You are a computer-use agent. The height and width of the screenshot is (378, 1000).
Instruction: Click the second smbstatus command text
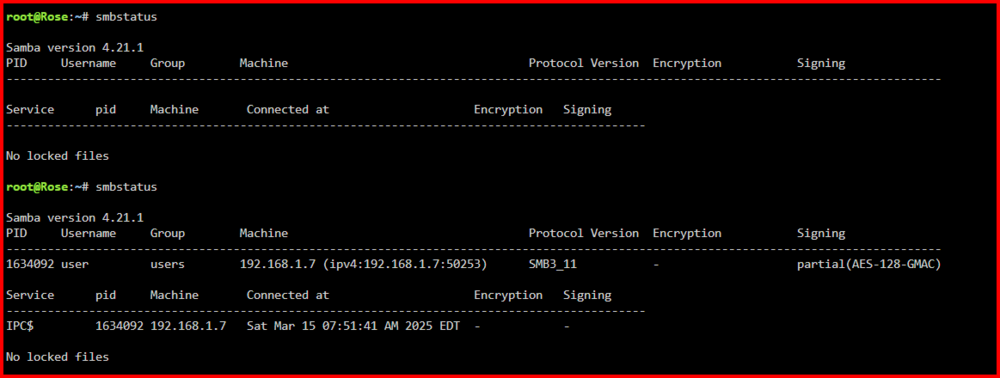[x=126, y=187]
